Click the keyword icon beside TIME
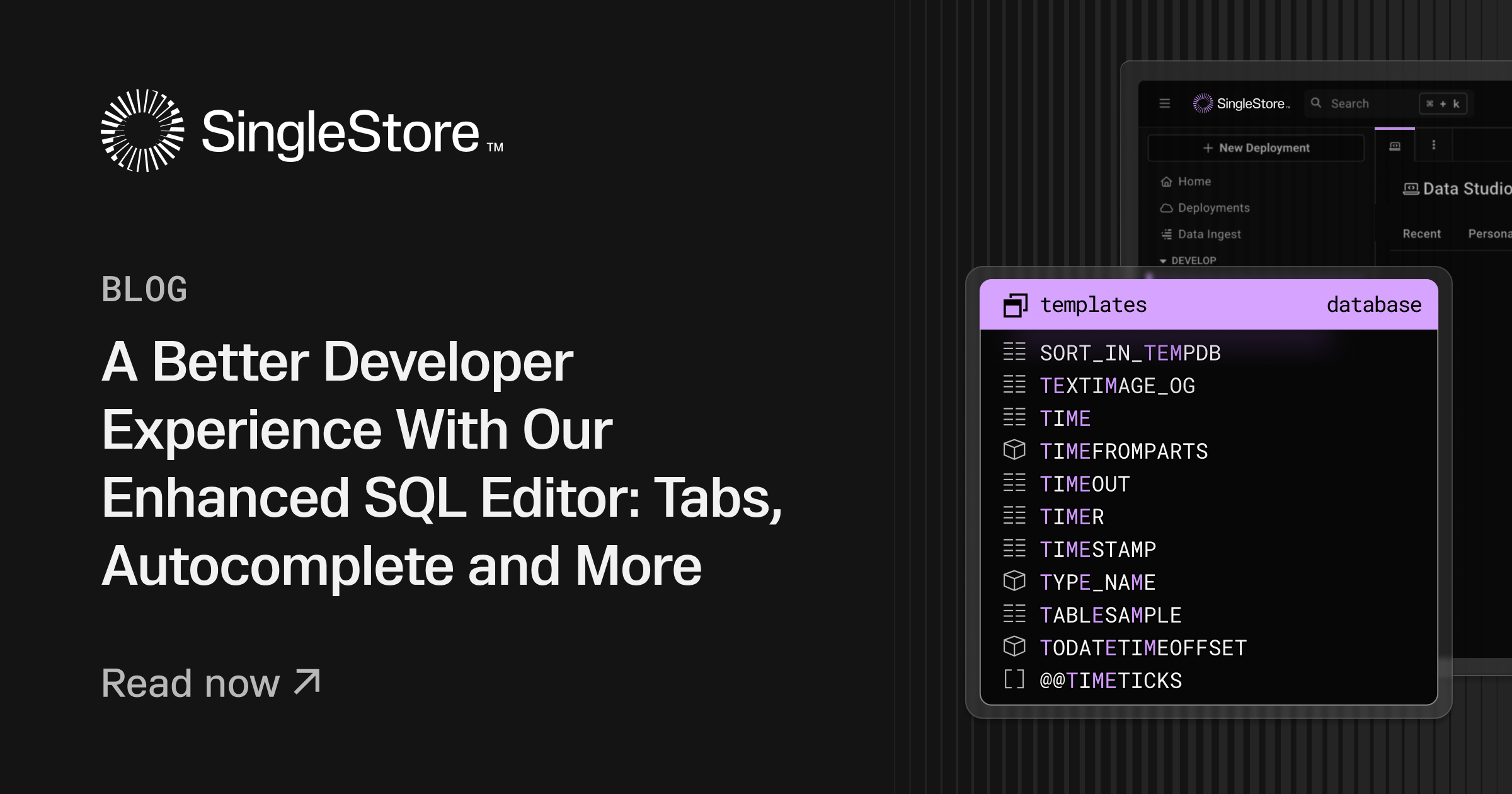 [1014, 417]
